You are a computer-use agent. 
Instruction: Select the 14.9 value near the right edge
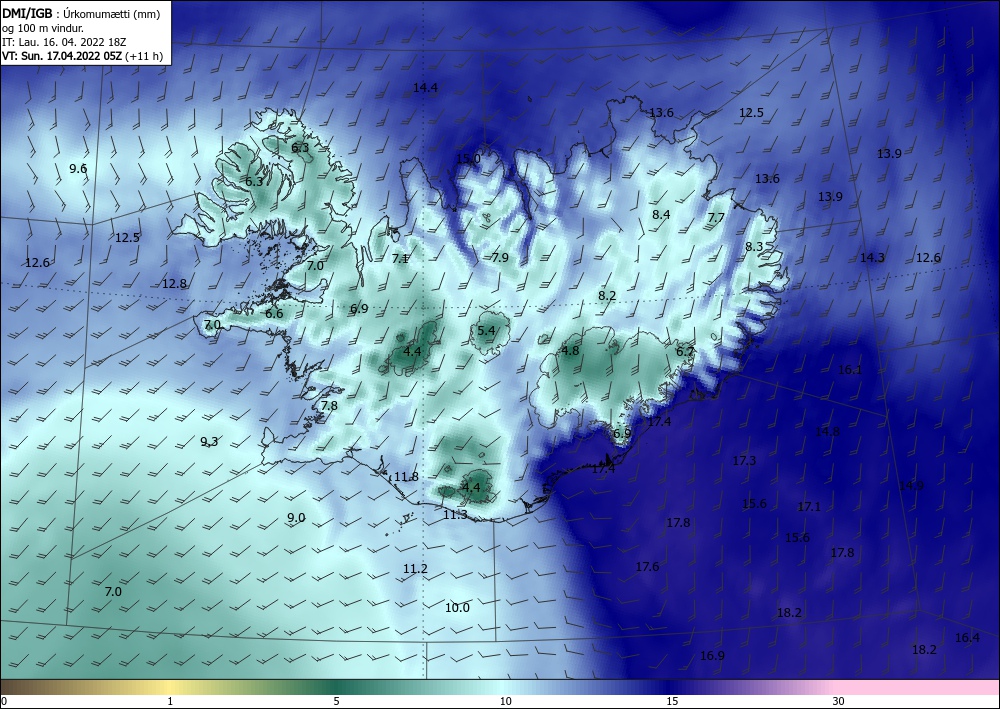point(911,485)
